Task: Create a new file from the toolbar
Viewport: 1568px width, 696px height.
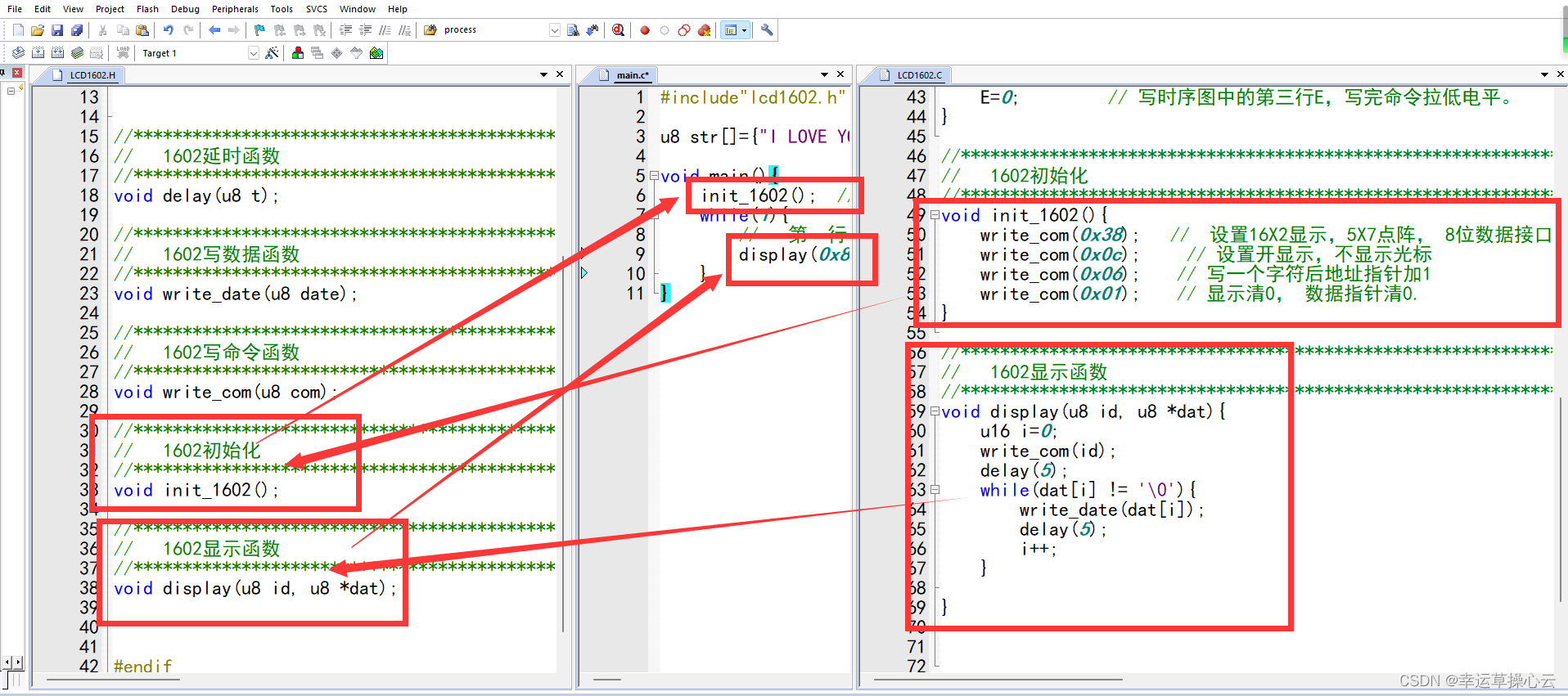Action: [x=18, y=30]
